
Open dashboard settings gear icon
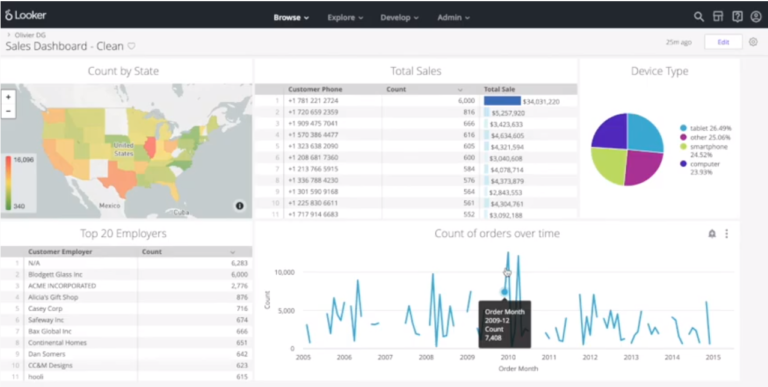coord(753,42)
